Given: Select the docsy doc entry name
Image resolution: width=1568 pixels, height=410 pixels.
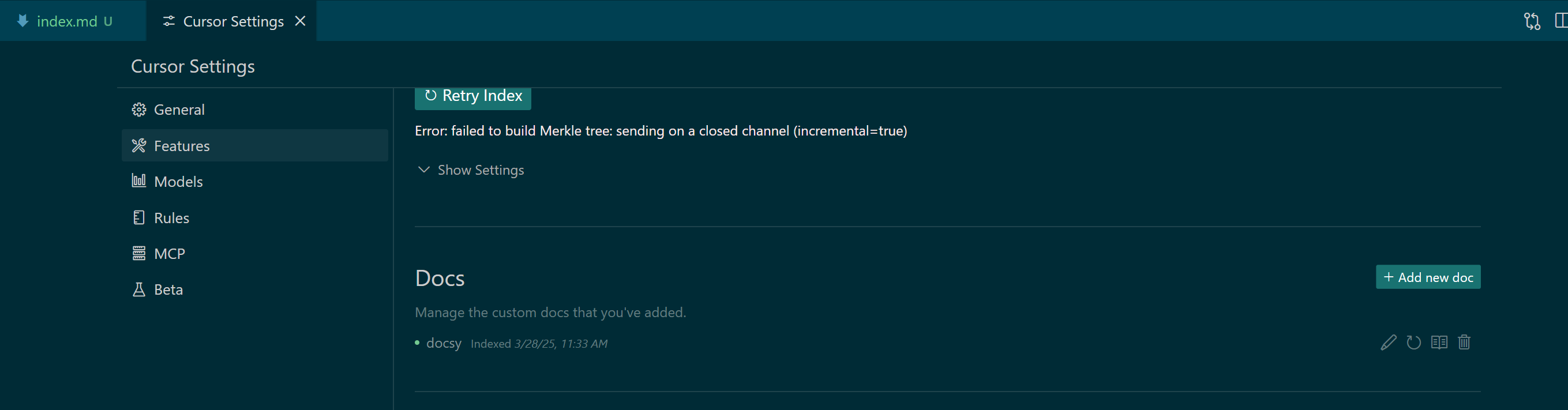Looking at the screenshot, I should 444,343.
